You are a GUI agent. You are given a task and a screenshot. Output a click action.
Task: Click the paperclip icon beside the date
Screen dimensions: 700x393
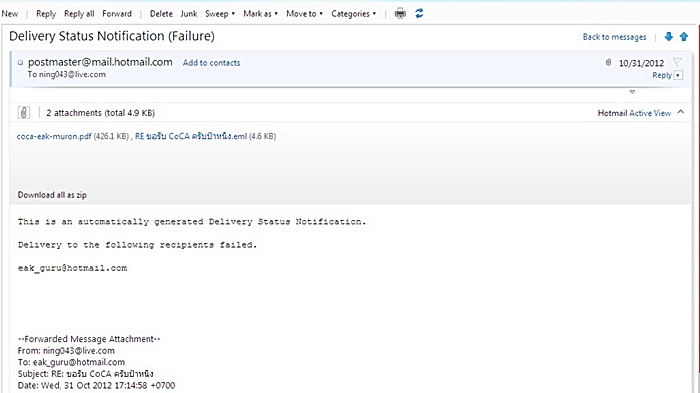[608, 63]
